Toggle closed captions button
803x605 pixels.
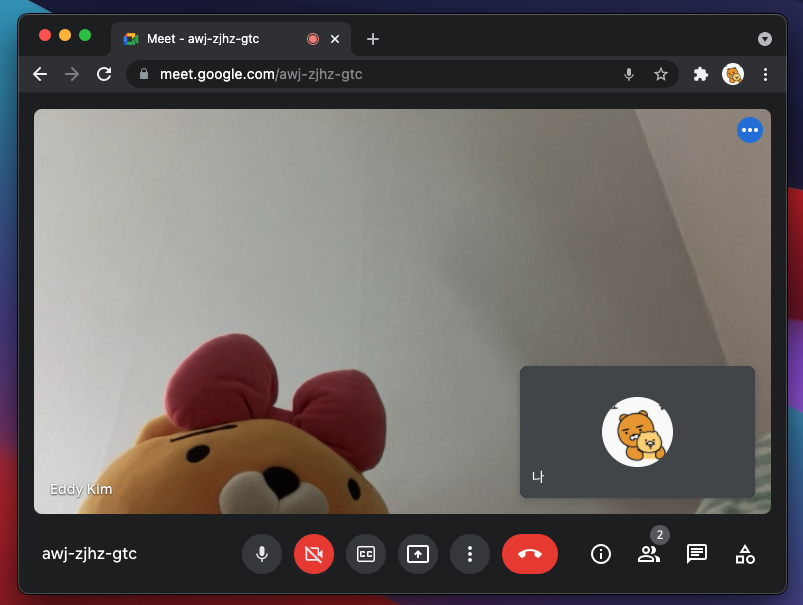click(366, 554)
